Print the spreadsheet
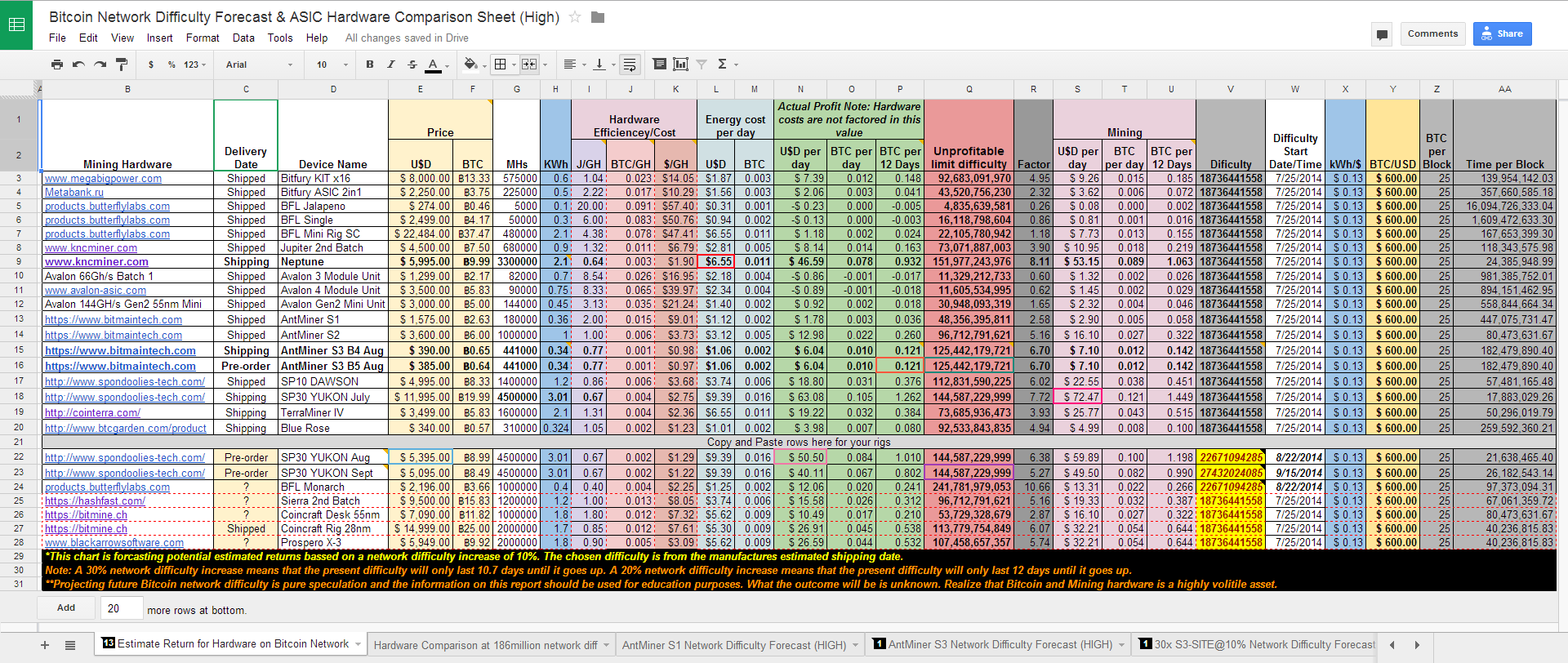The image size is (1568, 663). point(56,65)
